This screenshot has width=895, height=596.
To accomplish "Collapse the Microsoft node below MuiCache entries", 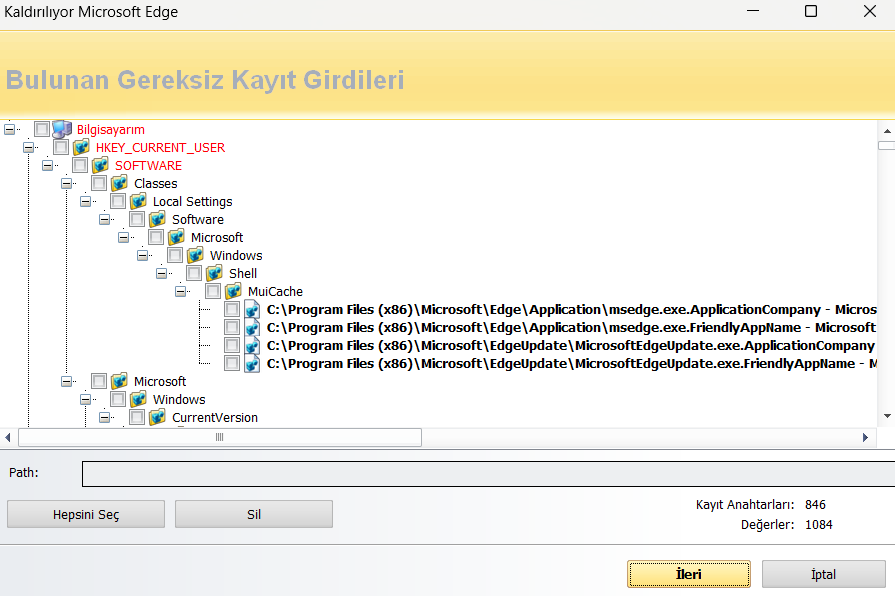I will 66,381.
